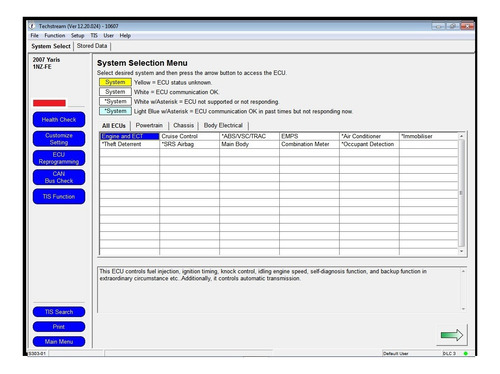Click the green arrow to access ECU
Viewport: 500px width, 374px height.
(x=452, y=335)
